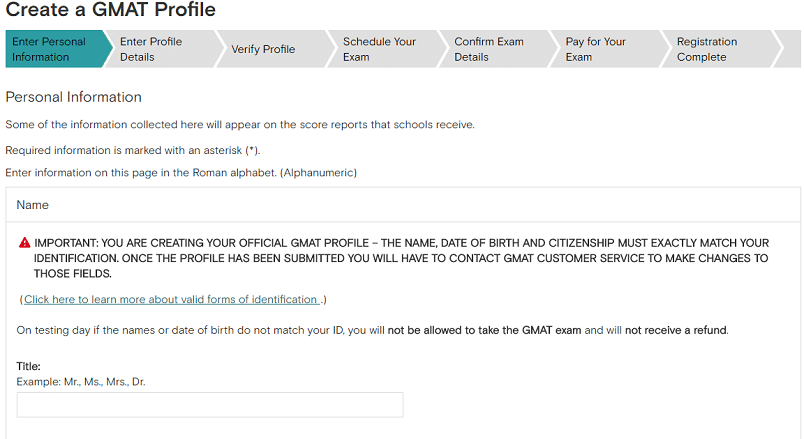The width and height of the screenshot is (804, 439).
Task: Focus the Title text input field
Action: [x=210, y=405]
